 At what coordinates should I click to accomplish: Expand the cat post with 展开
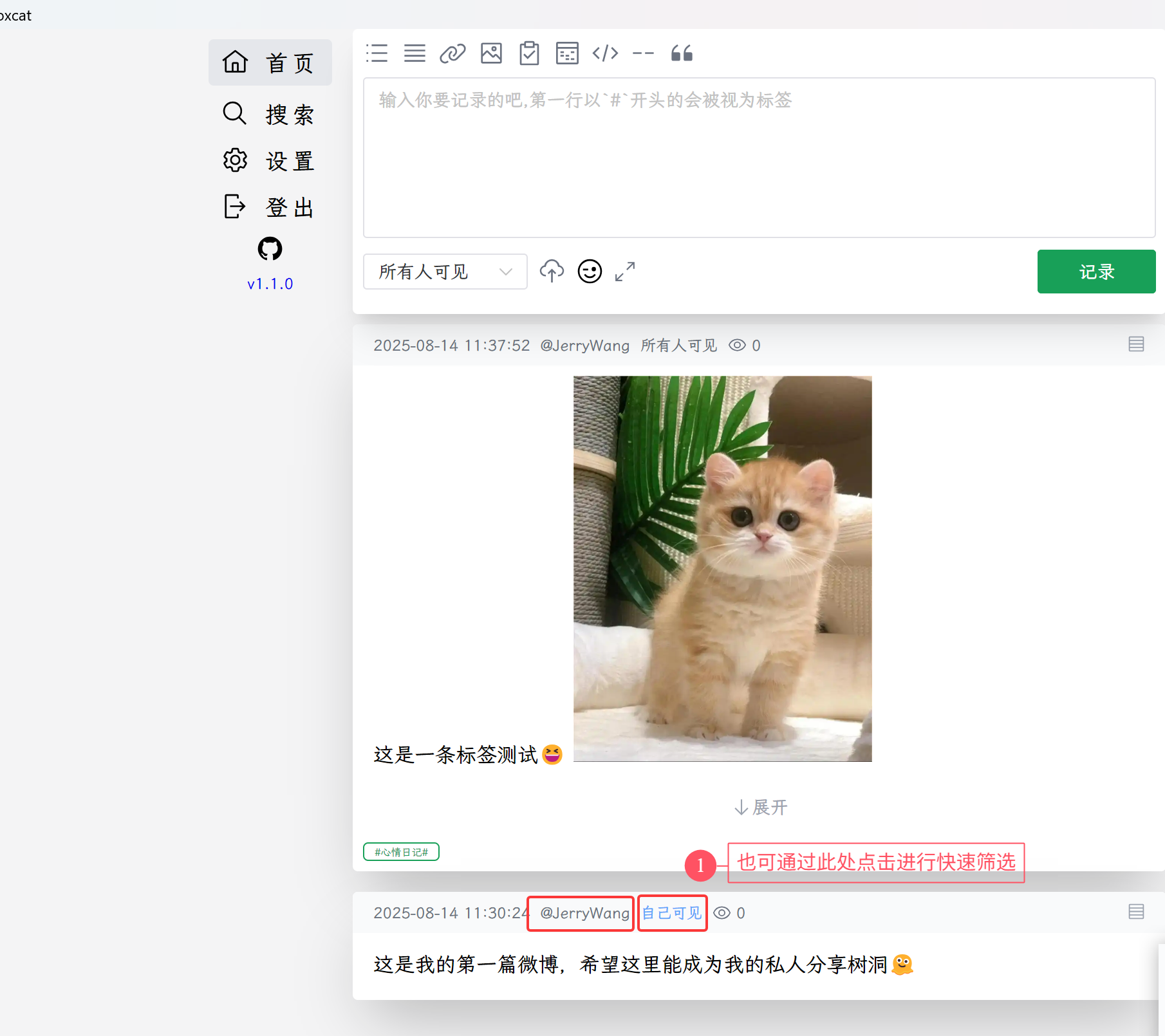(x=761, y=807)
